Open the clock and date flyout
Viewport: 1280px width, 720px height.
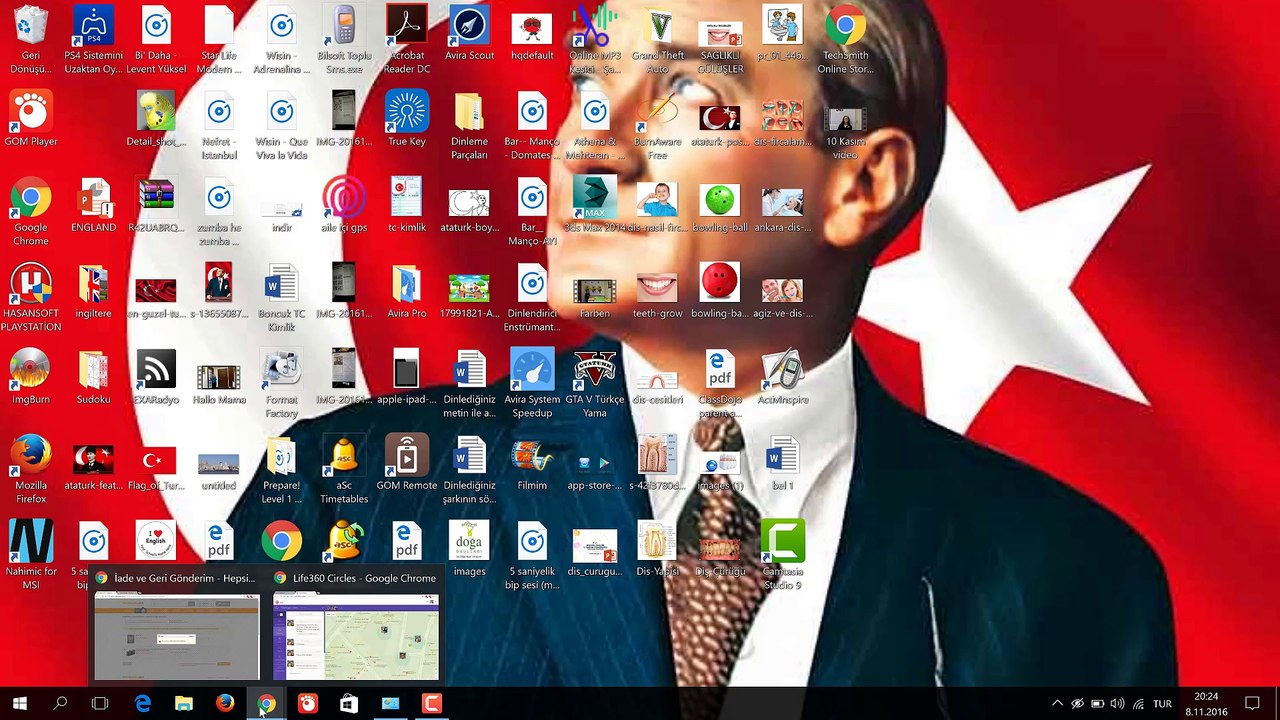click(1207, 704)
